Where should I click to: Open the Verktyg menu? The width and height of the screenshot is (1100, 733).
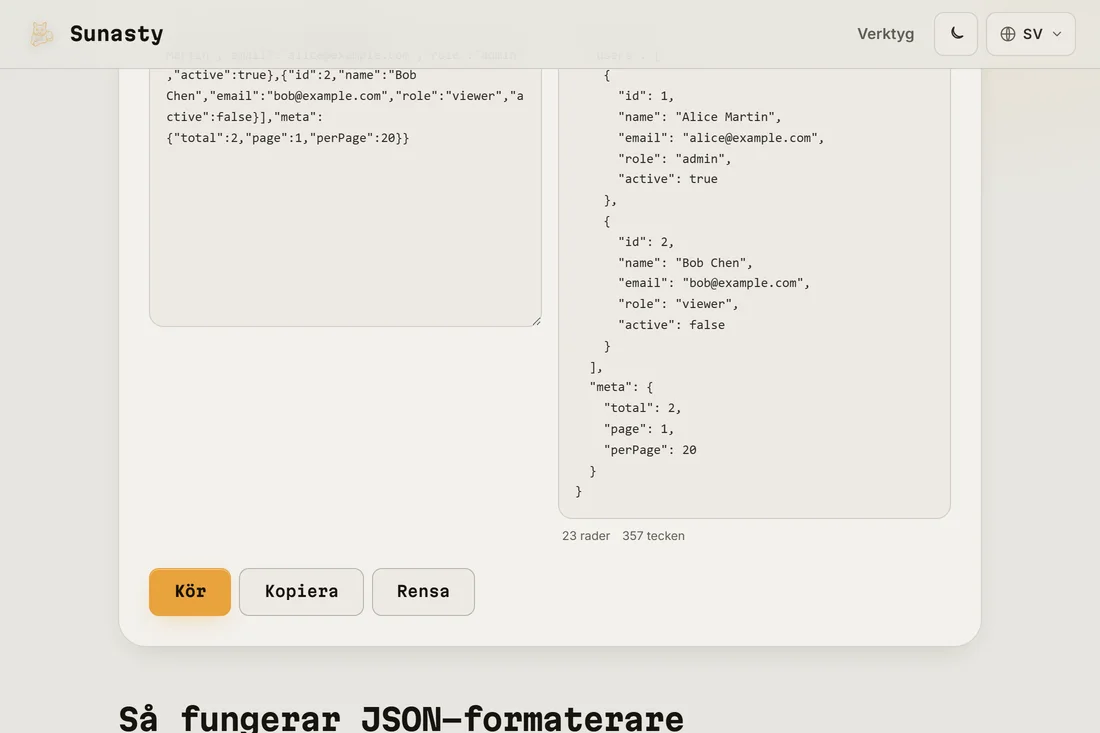pos(885,34)
